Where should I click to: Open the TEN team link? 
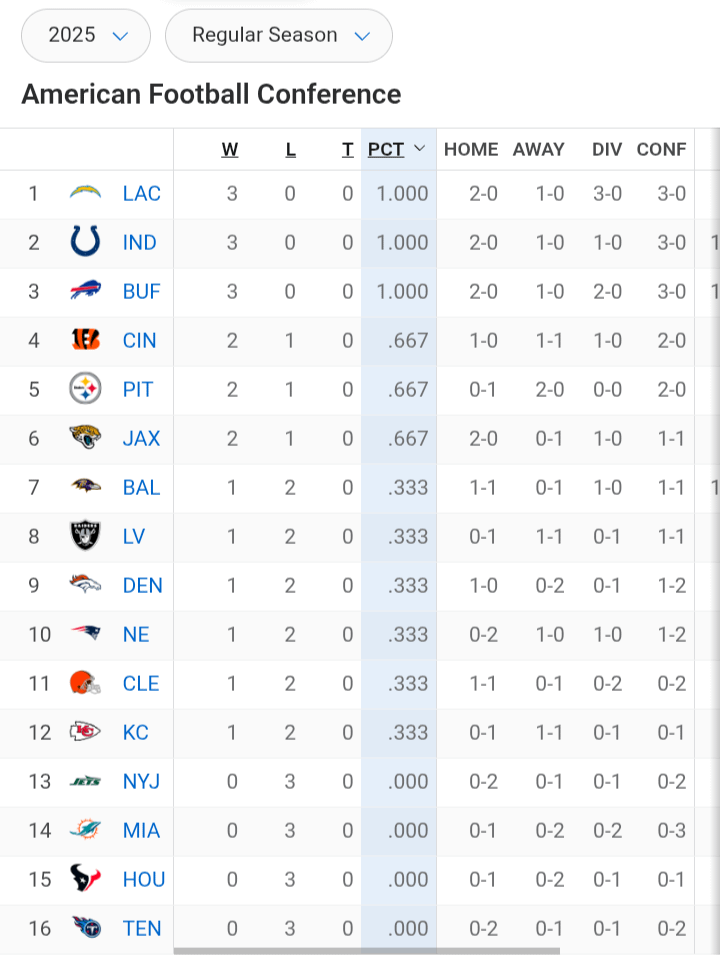point(141,928)
